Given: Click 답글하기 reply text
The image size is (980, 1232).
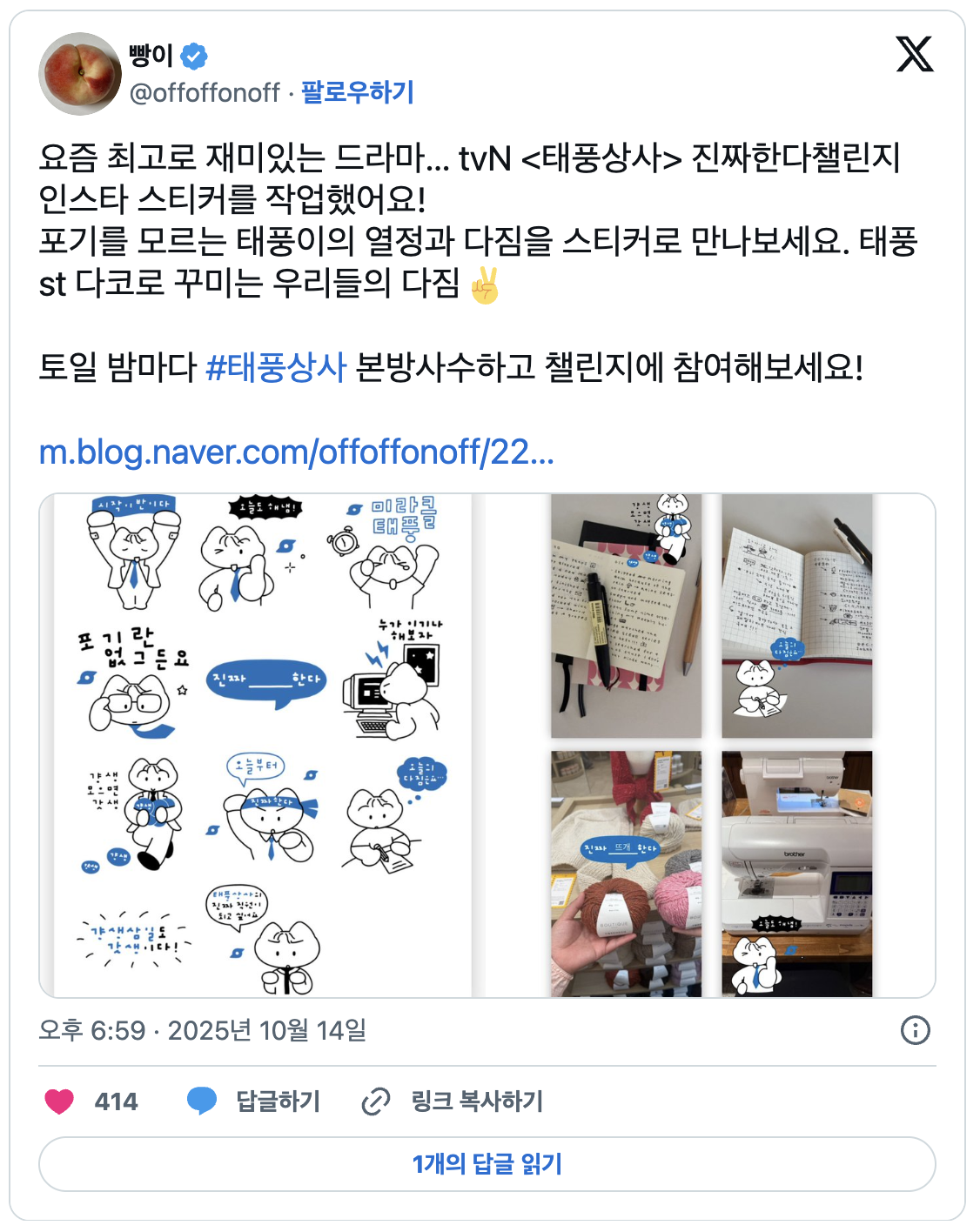Looking at the screenshot, I should [279, 1101].
